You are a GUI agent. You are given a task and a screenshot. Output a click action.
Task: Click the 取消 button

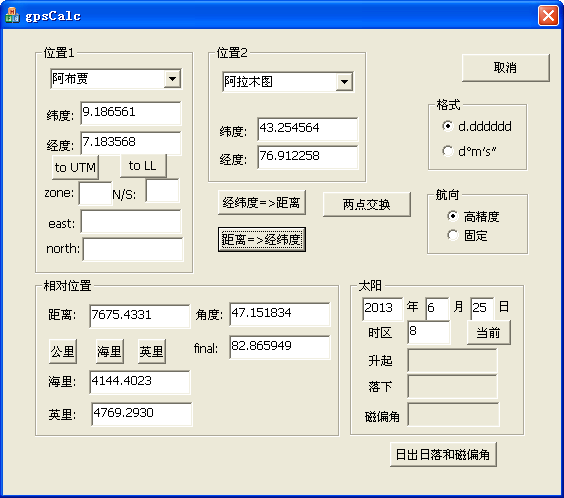(505, 68)
